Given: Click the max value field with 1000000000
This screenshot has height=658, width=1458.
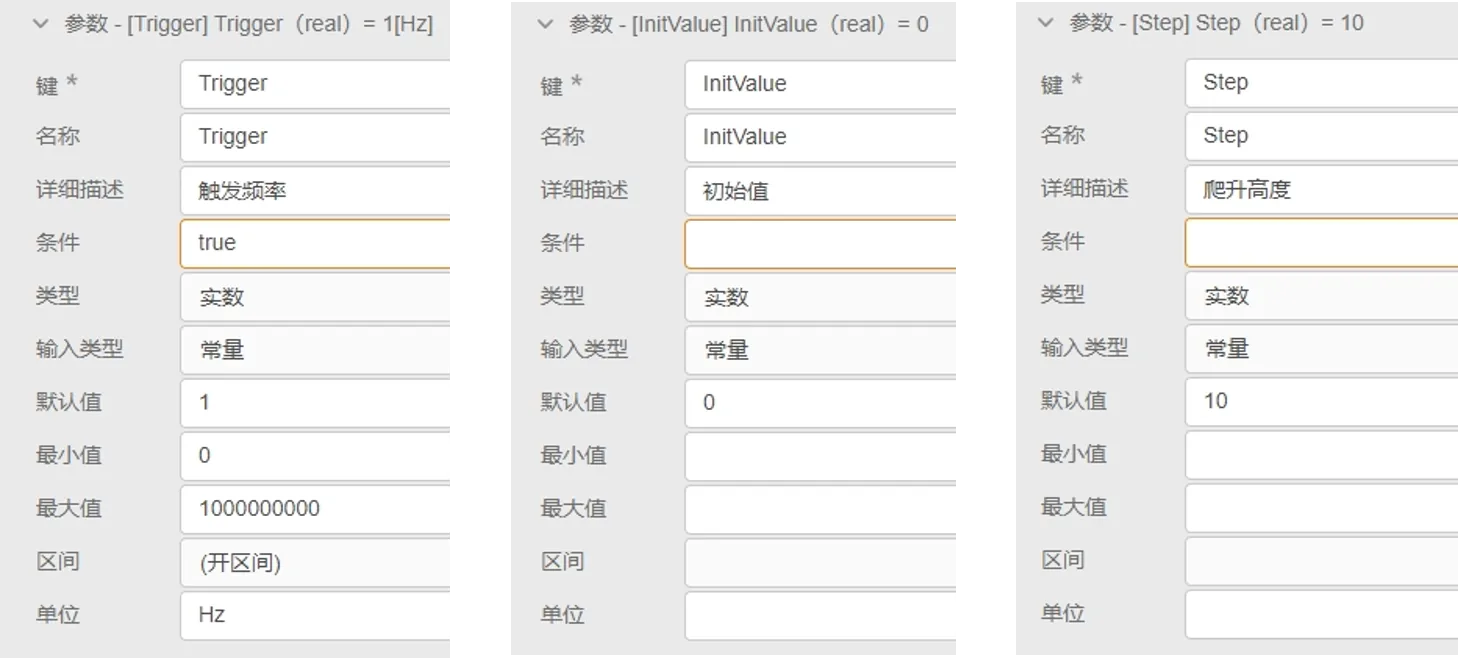Looking at the screenshot, I should [x=317, y=509].
